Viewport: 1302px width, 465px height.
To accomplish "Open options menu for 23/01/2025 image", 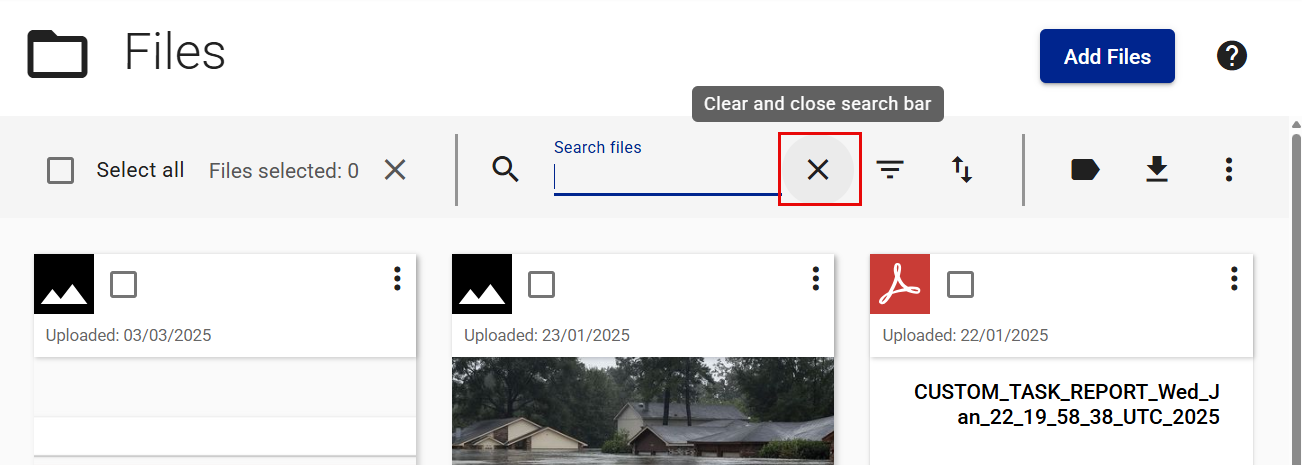I will coord(816,279).
